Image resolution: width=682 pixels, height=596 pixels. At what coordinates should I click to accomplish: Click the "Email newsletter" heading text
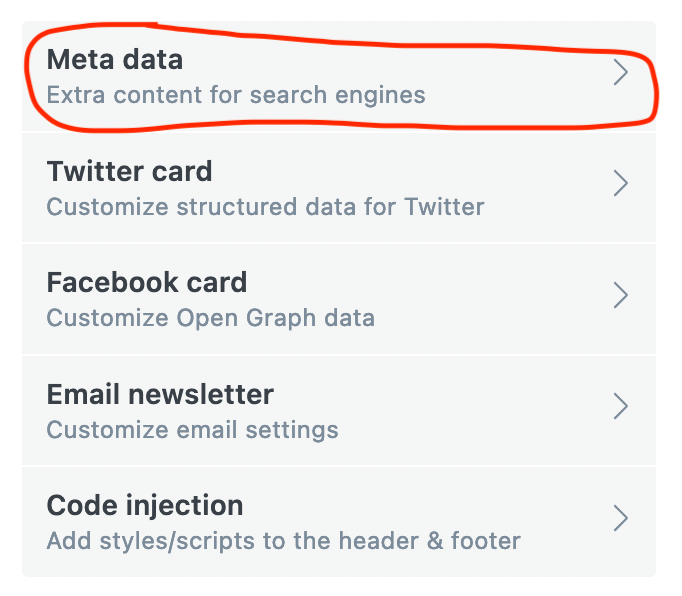[160, 393]
